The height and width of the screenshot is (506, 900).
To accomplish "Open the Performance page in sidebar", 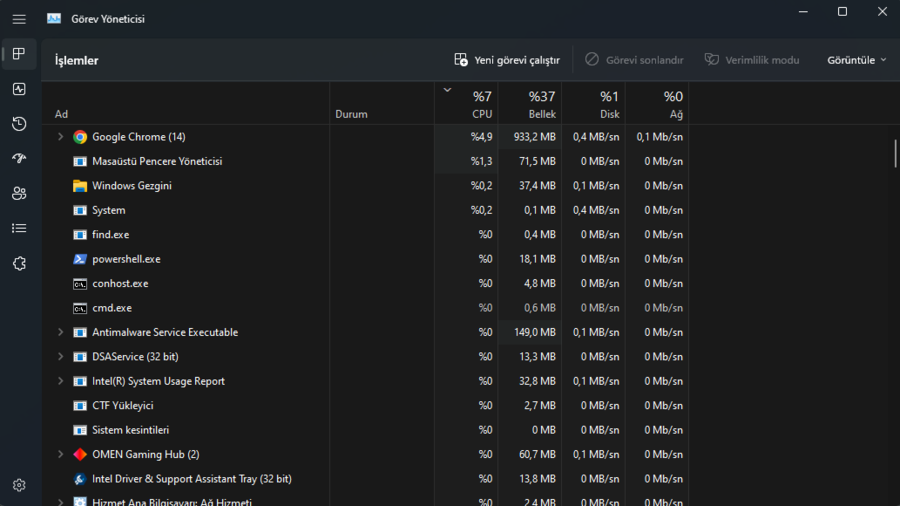I will pos(19,89).
